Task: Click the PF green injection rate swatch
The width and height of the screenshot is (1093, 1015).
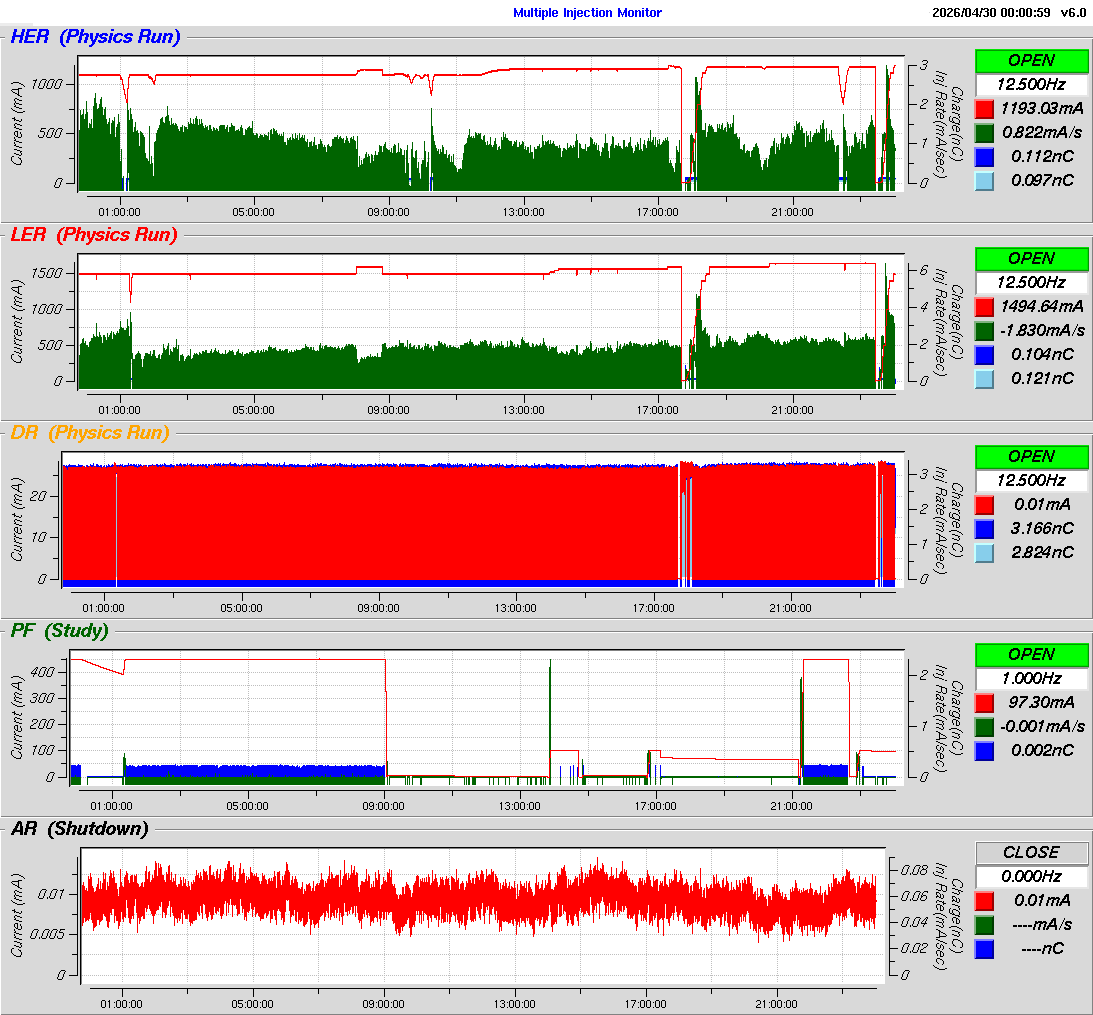Action: 984,726
